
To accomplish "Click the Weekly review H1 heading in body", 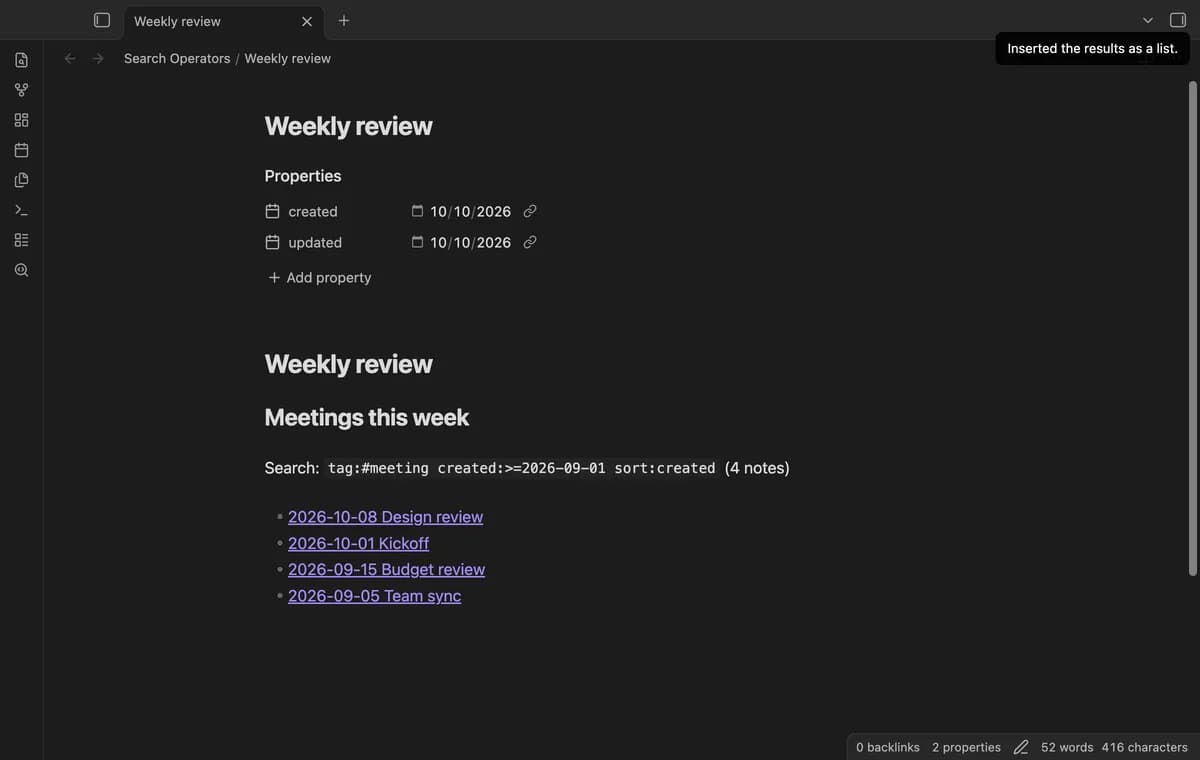I will point(348,364).
